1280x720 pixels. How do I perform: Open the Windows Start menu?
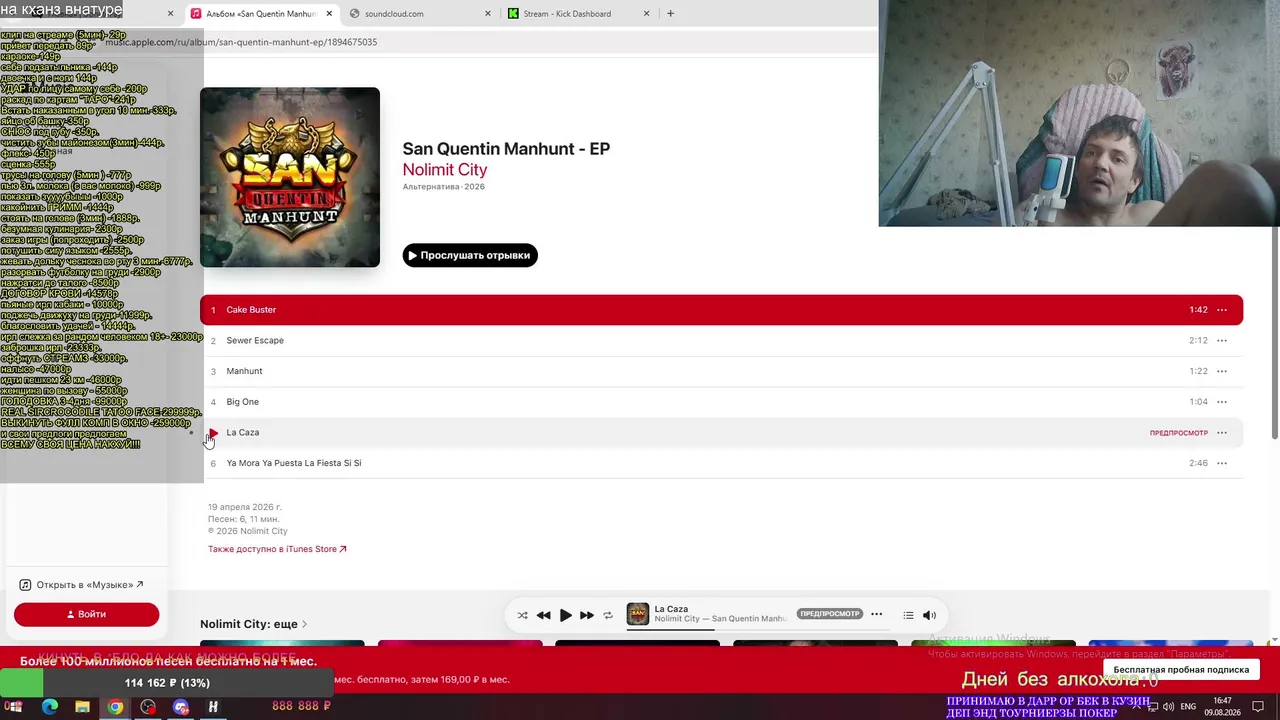click(x=14, y=707)
